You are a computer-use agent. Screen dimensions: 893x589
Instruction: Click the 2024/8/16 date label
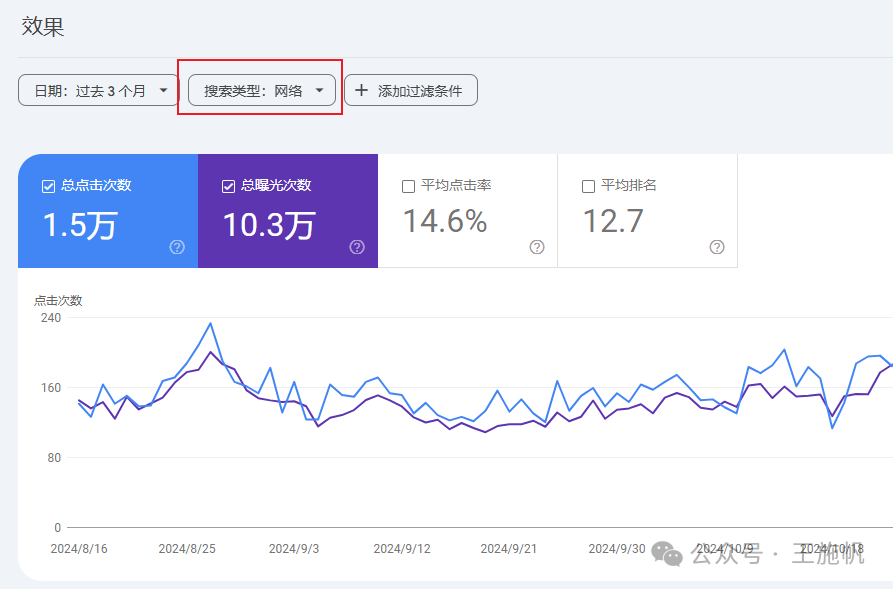[x=79, y=549]
